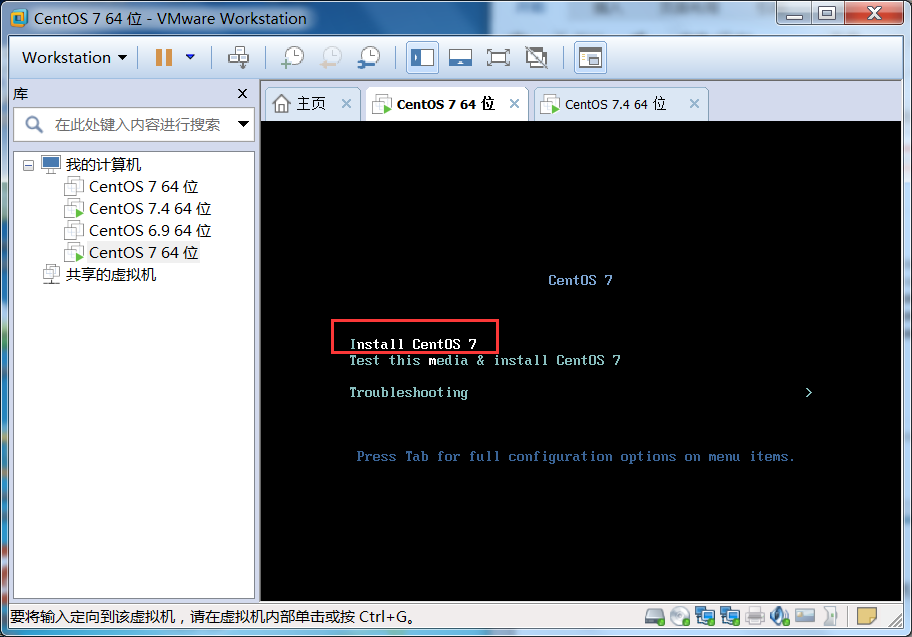Click Install CentOS 7 boot option
The width and height of the screenshot is (912, 637).
pyautogui.click(x=413, y=344)
